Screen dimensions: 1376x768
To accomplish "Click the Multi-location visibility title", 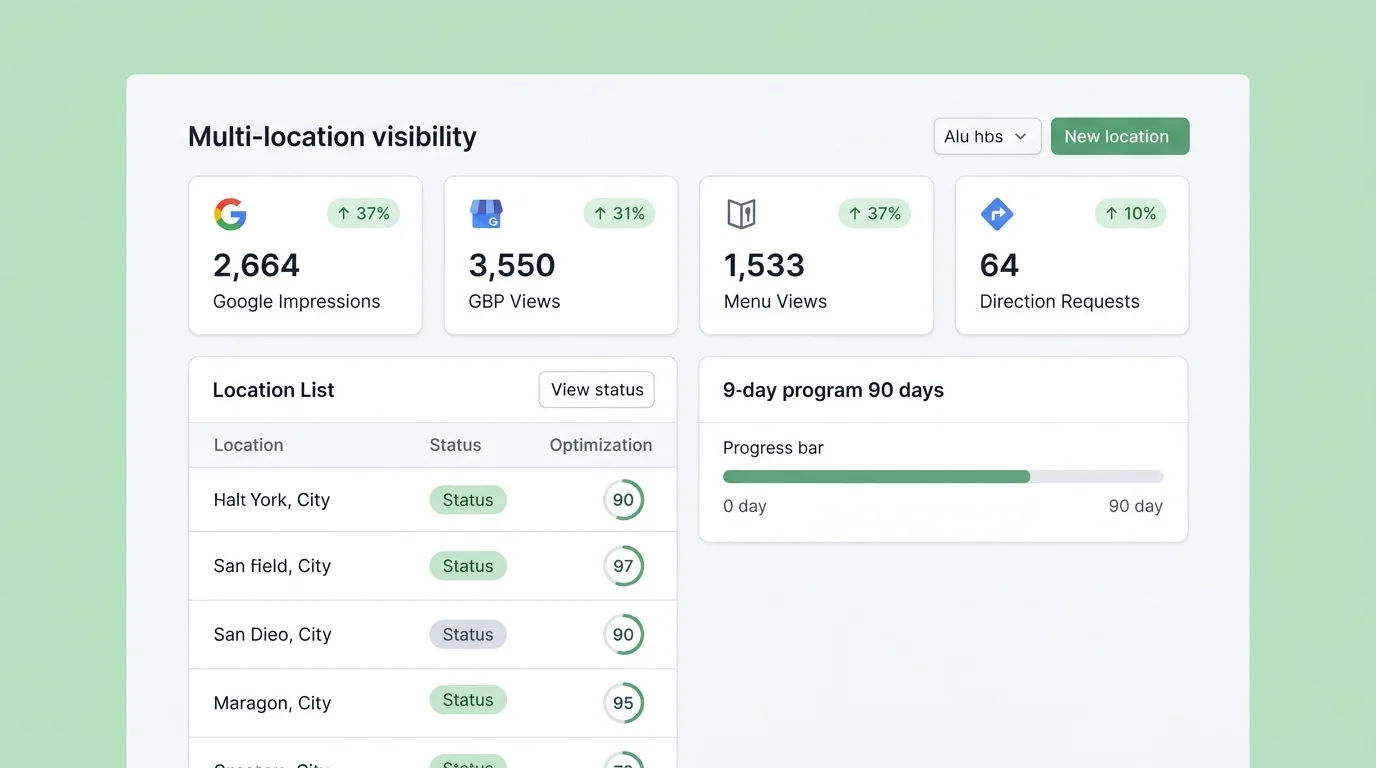I will (x=332, y=137).
